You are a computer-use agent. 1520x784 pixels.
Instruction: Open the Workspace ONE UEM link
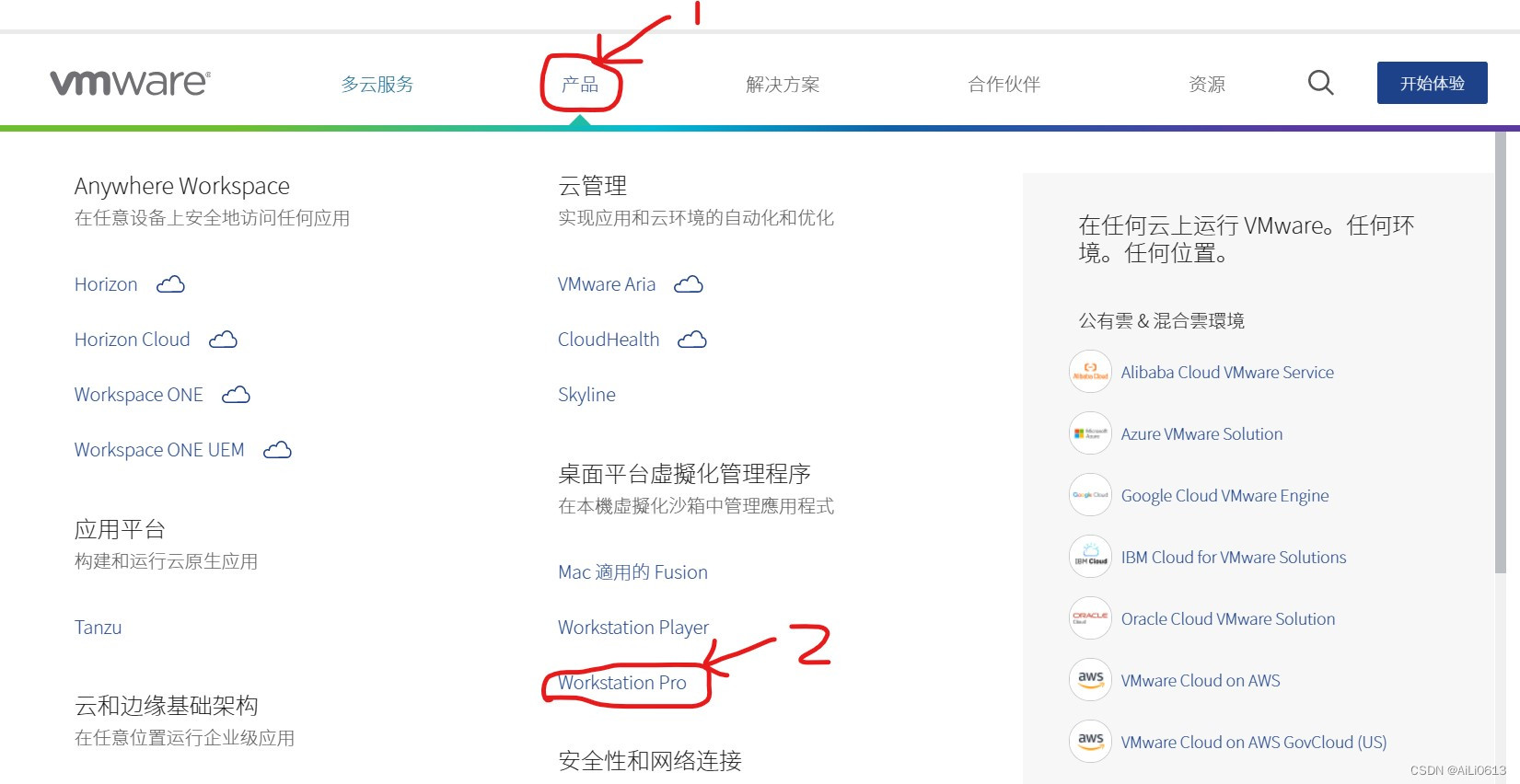[x=159, y=450]
